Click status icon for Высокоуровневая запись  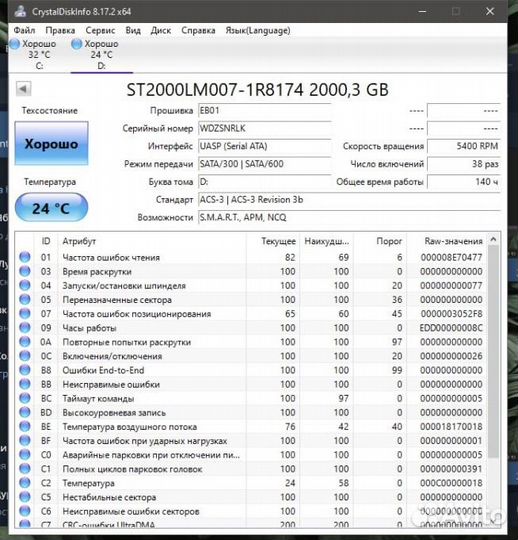pyautogui.click(x=25, y=413)
